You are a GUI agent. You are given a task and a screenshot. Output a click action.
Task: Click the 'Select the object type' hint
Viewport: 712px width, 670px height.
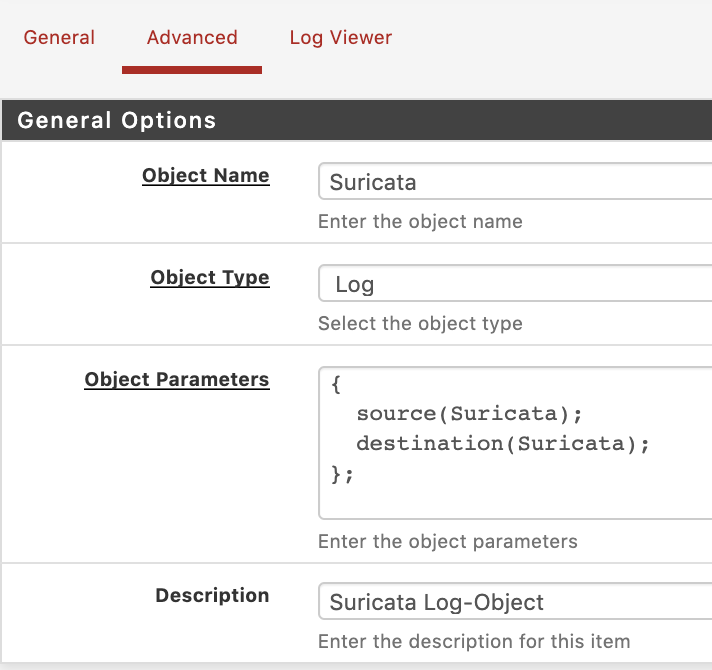pyautogui.click(x=420, y=324)
